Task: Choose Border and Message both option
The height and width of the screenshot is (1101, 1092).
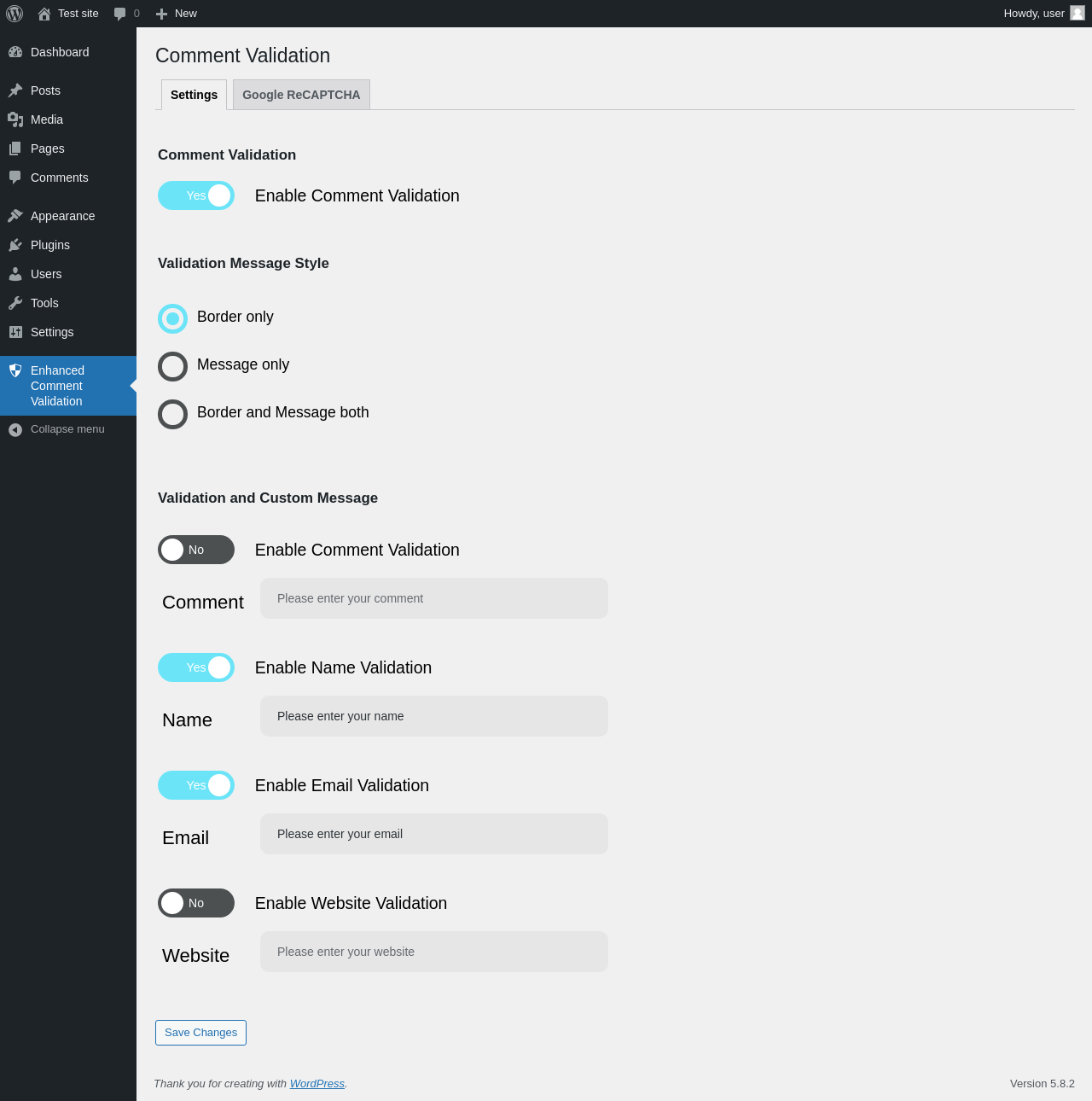Action: pyautogui.click(x=172, y=414)
